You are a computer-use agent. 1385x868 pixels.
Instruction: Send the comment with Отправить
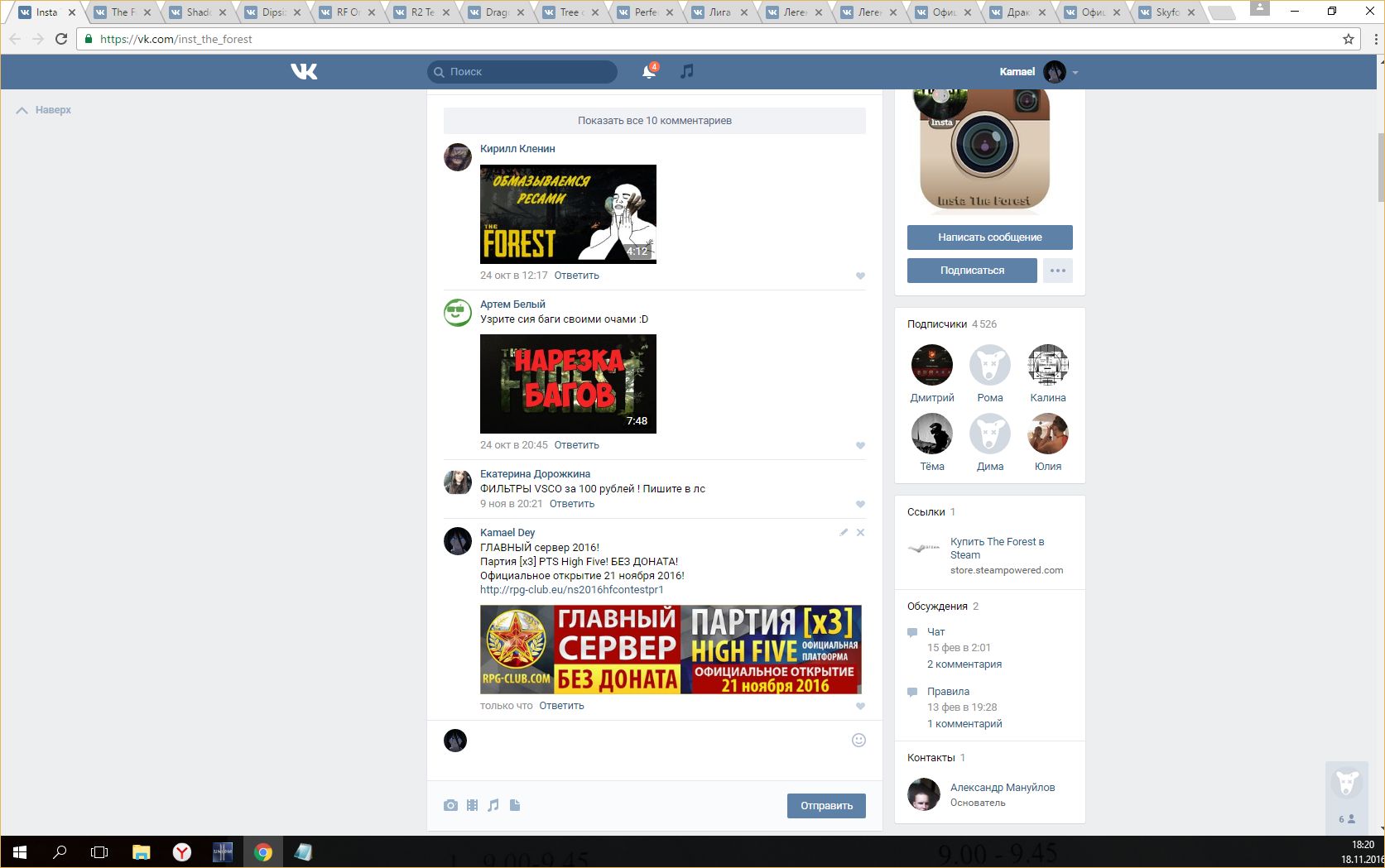(826, 806)
